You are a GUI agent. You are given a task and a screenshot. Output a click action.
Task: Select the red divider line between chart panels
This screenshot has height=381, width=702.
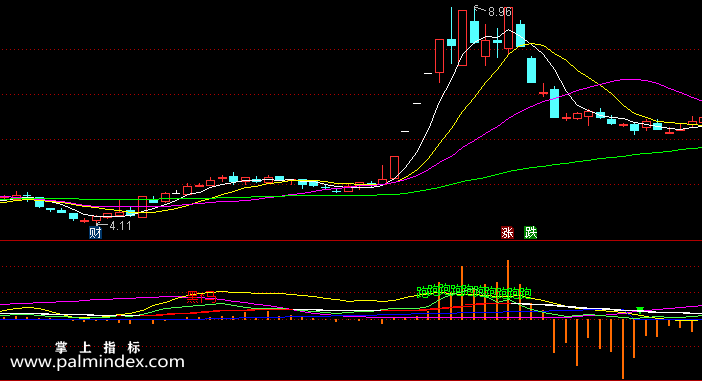[351, 241]
